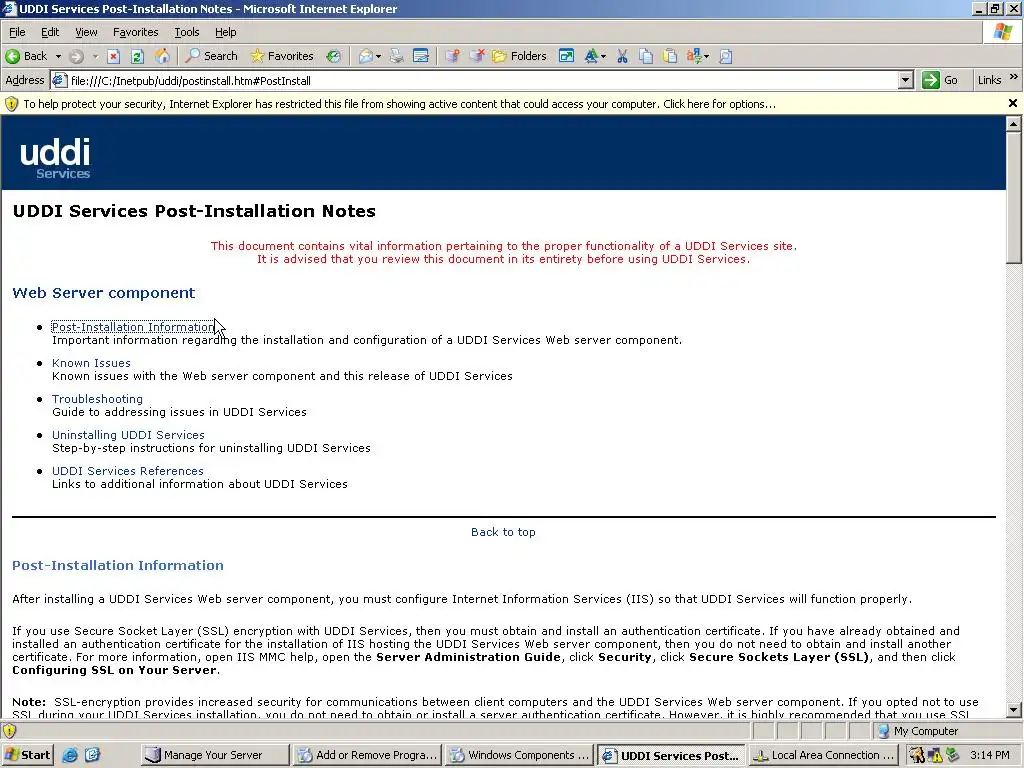Click the Cut scissors icon
1024x768 pixels.
click(622, 56)
